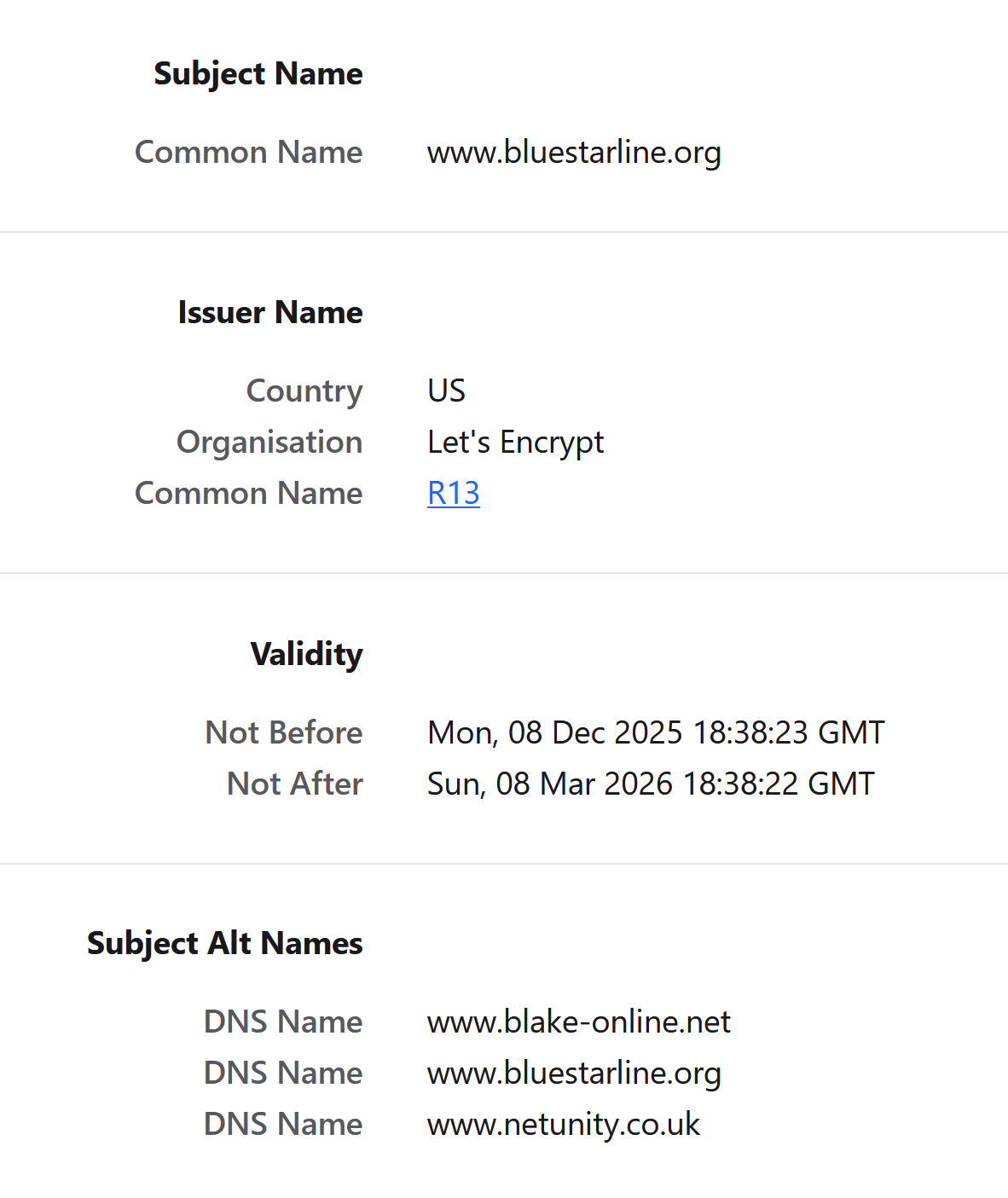Screen dimensions: 1008x1198
Task: Click the Organisation label
Action: coord(269,443)
